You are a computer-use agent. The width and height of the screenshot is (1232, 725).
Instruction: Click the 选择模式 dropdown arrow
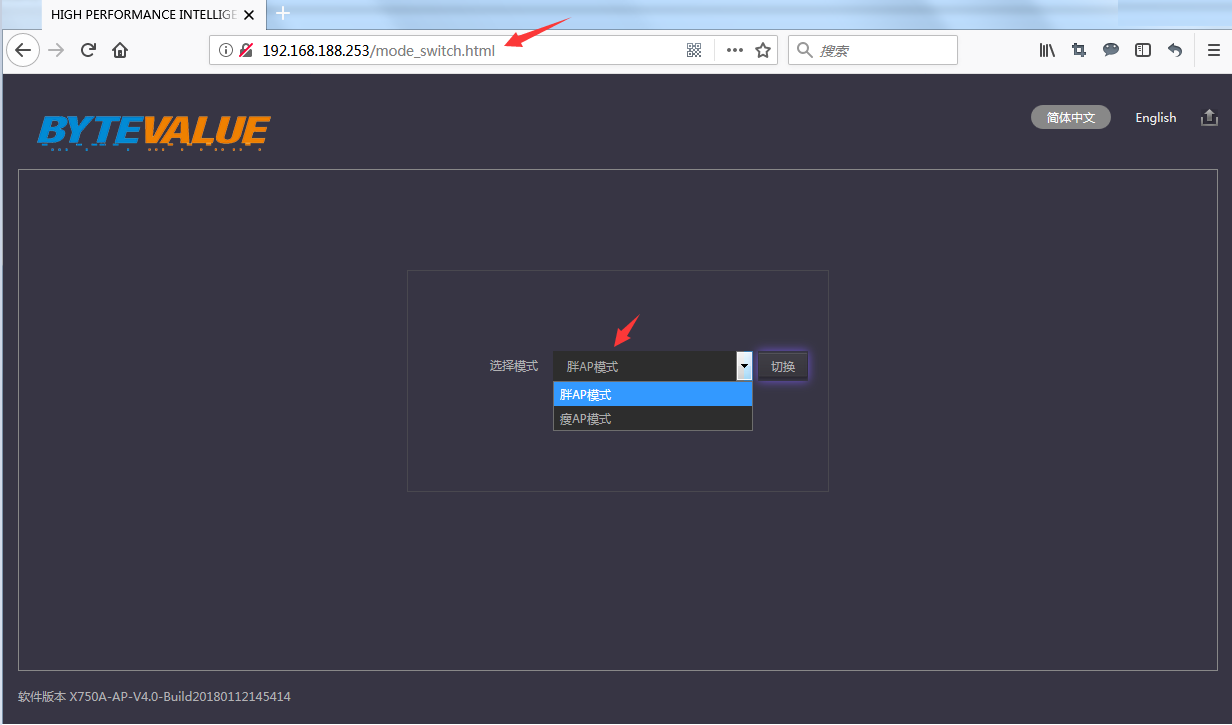[744, 366]
